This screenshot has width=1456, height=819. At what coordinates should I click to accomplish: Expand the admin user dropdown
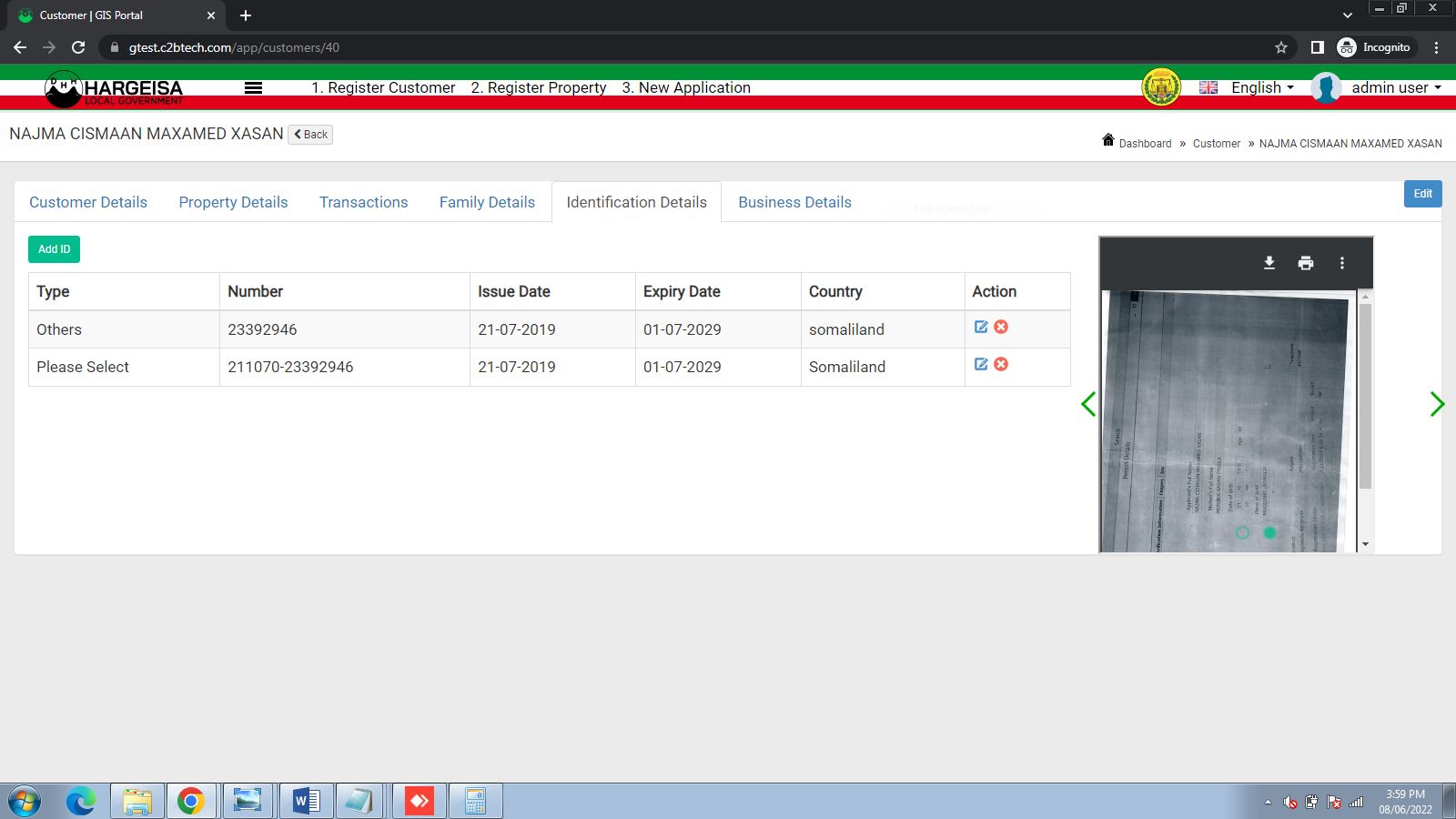[1396, 87]
